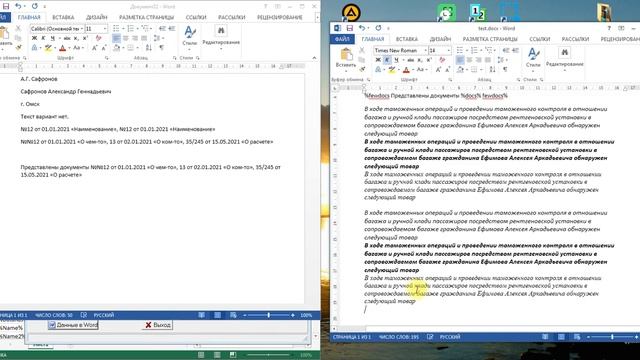Expand Редактирование menu in test.docx window

564,59
